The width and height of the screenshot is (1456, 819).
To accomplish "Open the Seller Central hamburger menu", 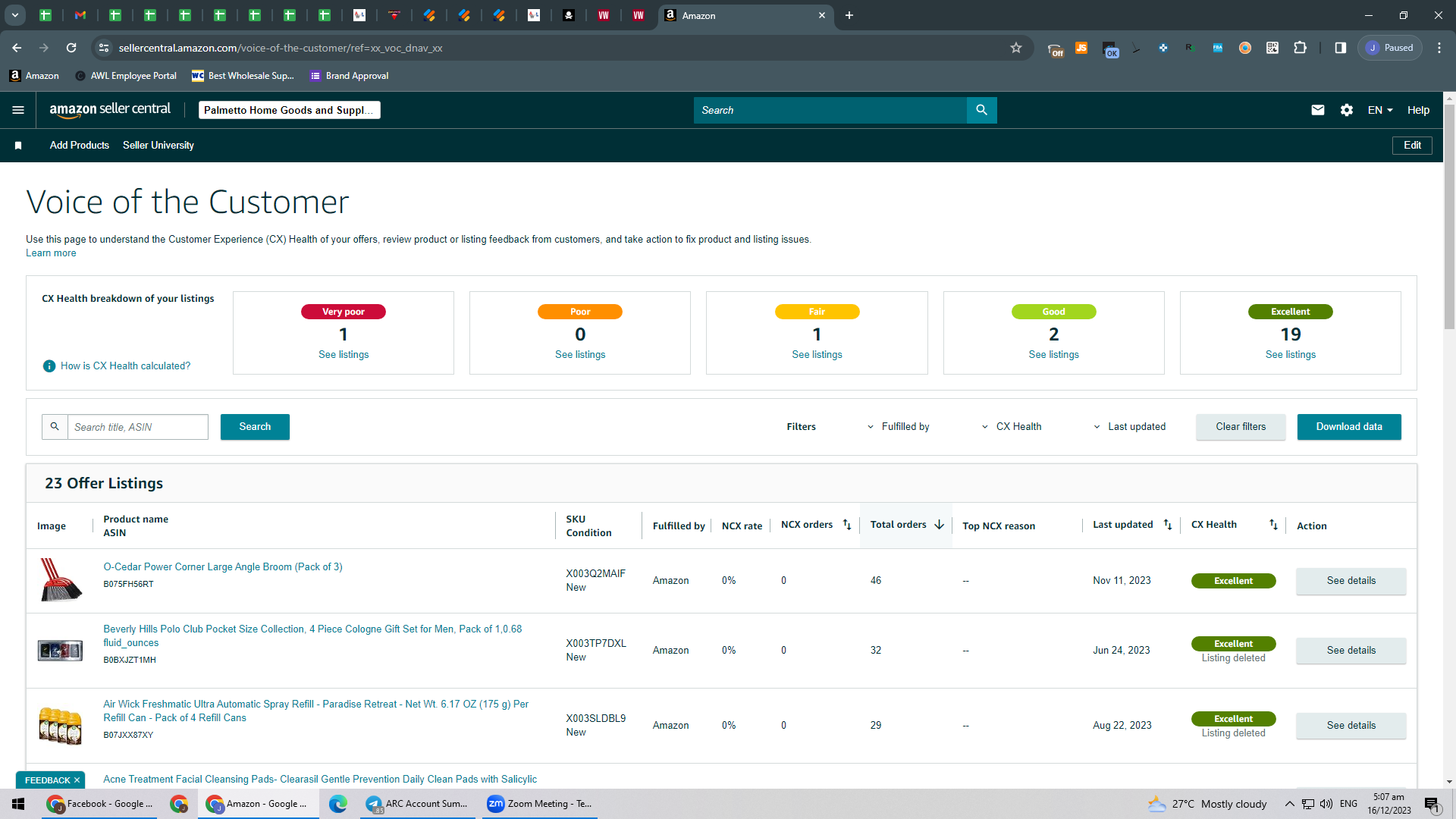I will point(18,110).
